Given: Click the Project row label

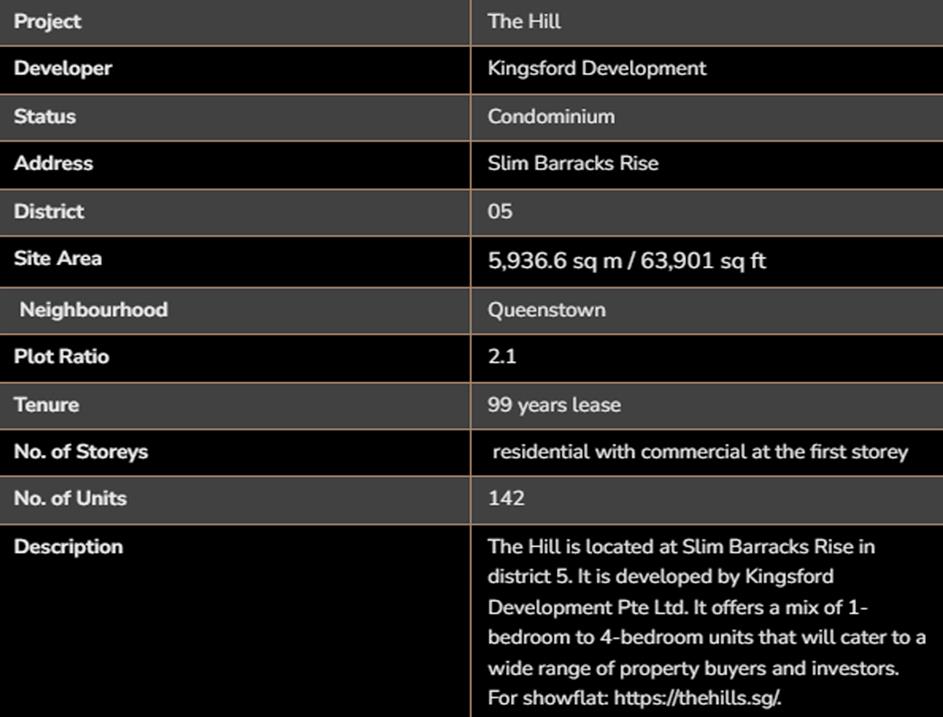Looking at the screenshot, I should (48, 21).
